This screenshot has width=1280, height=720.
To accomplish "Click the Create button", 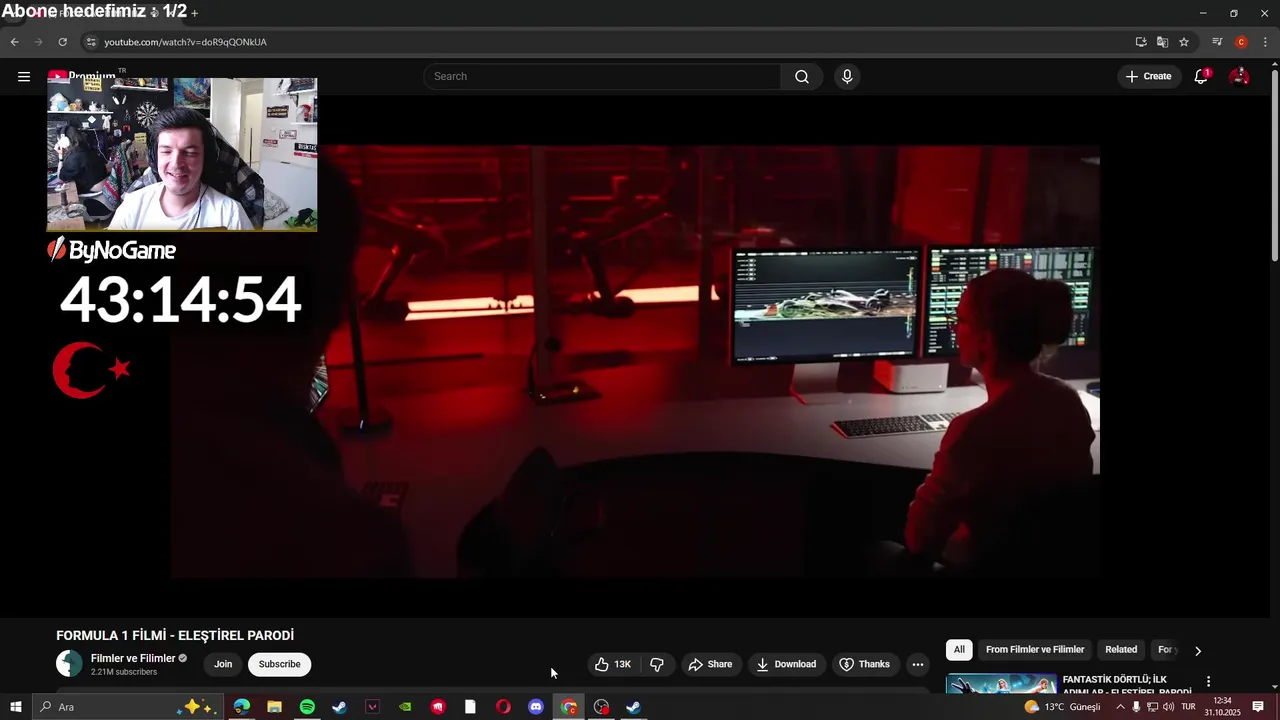I will click(x=1148, y=76).
